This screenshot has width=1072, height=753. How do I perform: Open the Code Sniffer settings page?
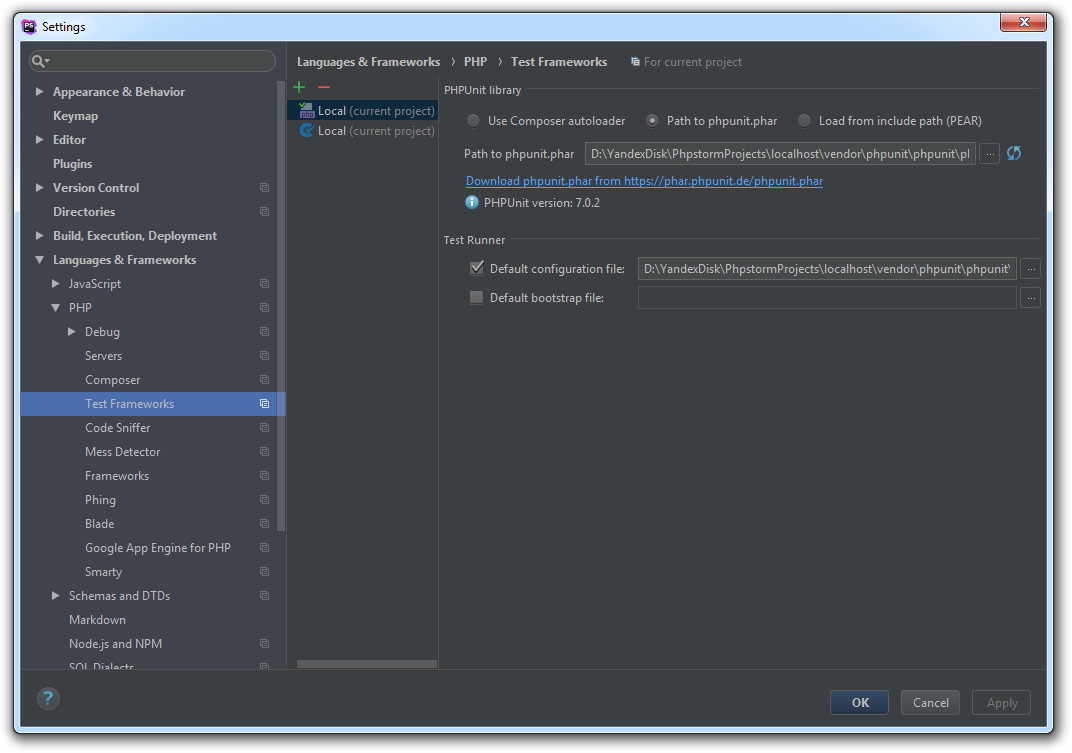pyautogui.click(x=118, y=427)
